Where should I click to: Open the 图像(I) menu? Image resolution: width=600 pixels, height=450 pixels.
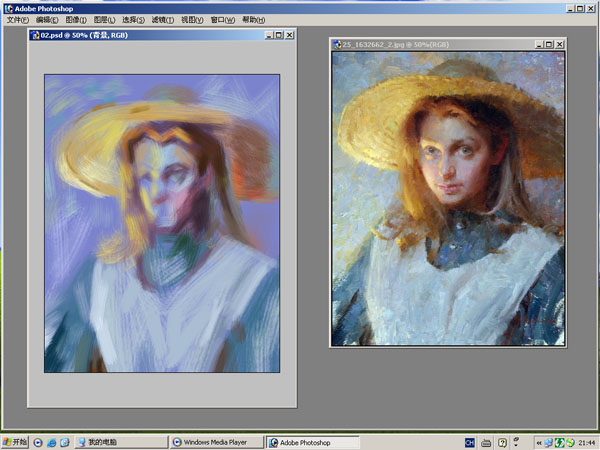76,20
